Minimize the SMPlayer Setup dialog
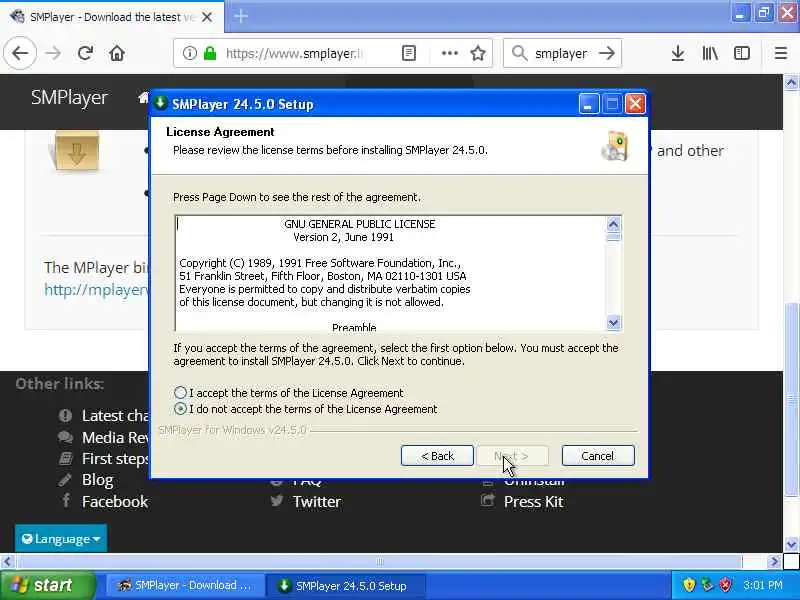This screenshot has height=600, width=800. (x=588, y=104)
